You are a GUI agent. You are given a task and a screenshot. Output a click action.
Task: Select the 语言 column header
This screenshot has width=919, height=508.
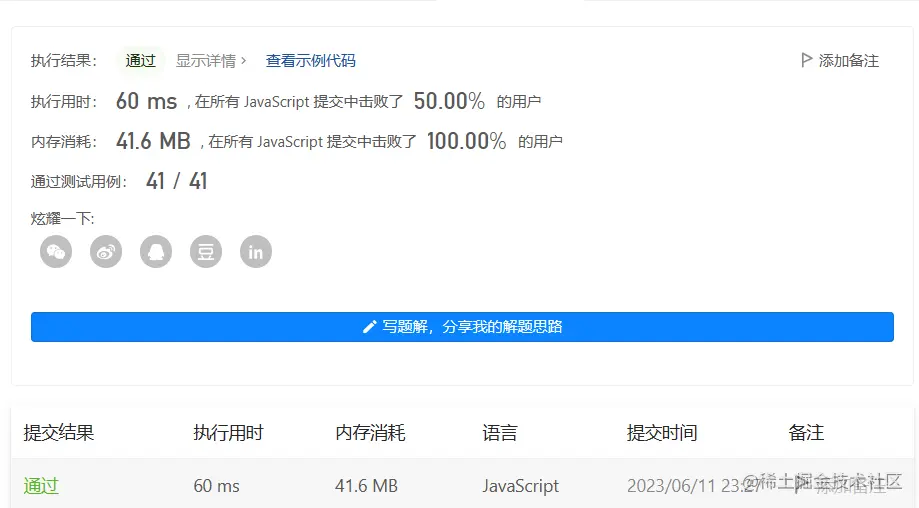[500, 433]
